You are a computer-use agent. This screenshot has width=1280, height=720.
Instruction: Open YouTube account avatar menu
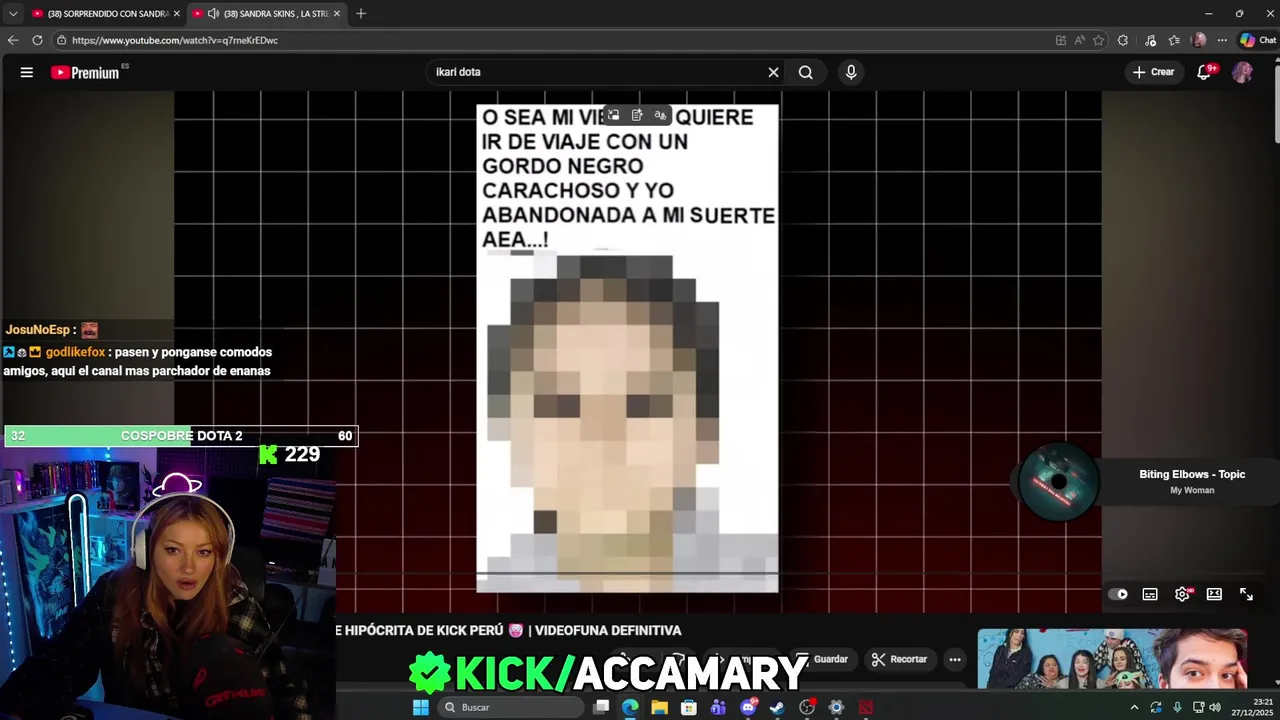[1242, 72]
